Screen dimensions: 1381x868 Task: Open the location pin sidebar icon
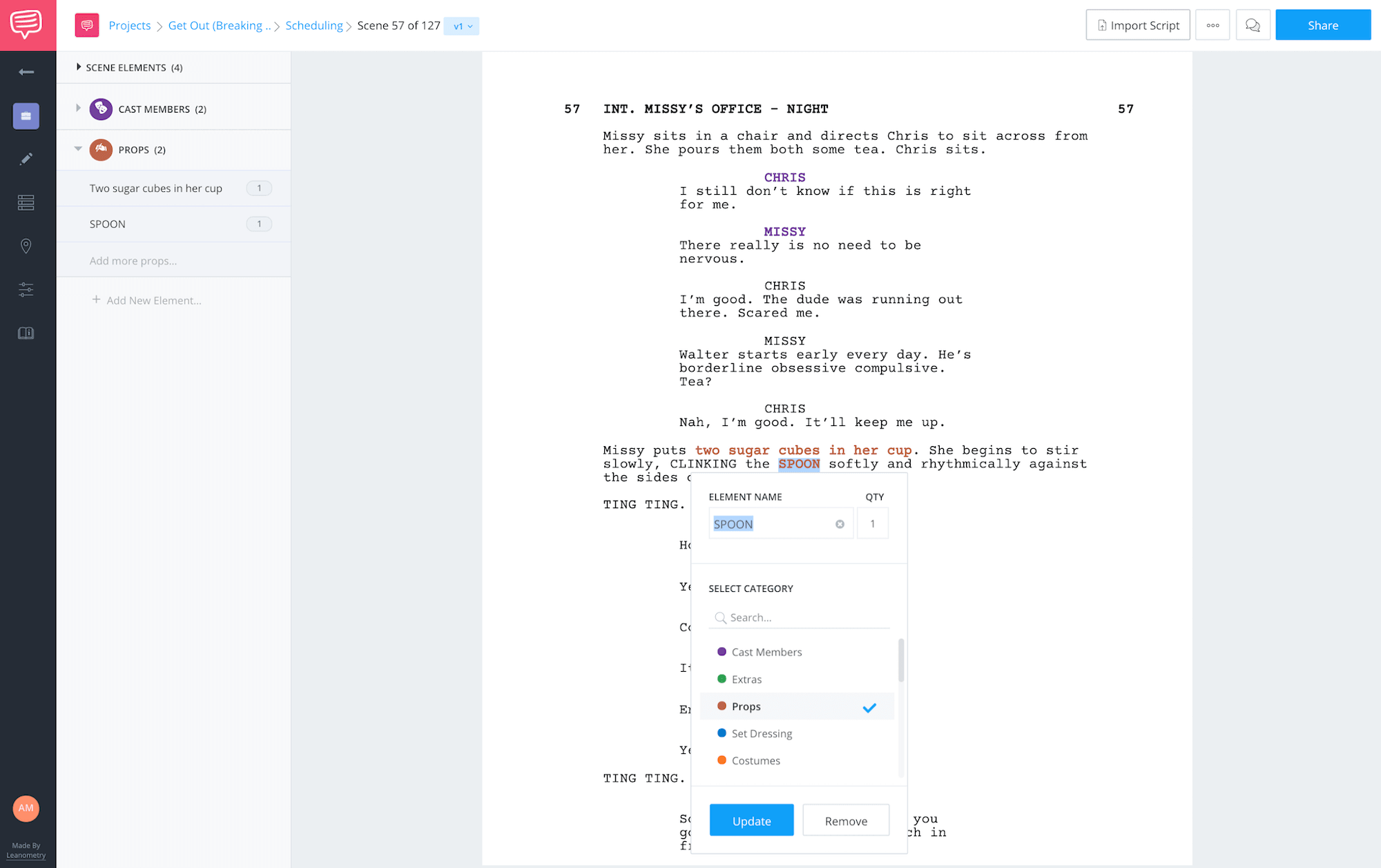click(26, 246)
